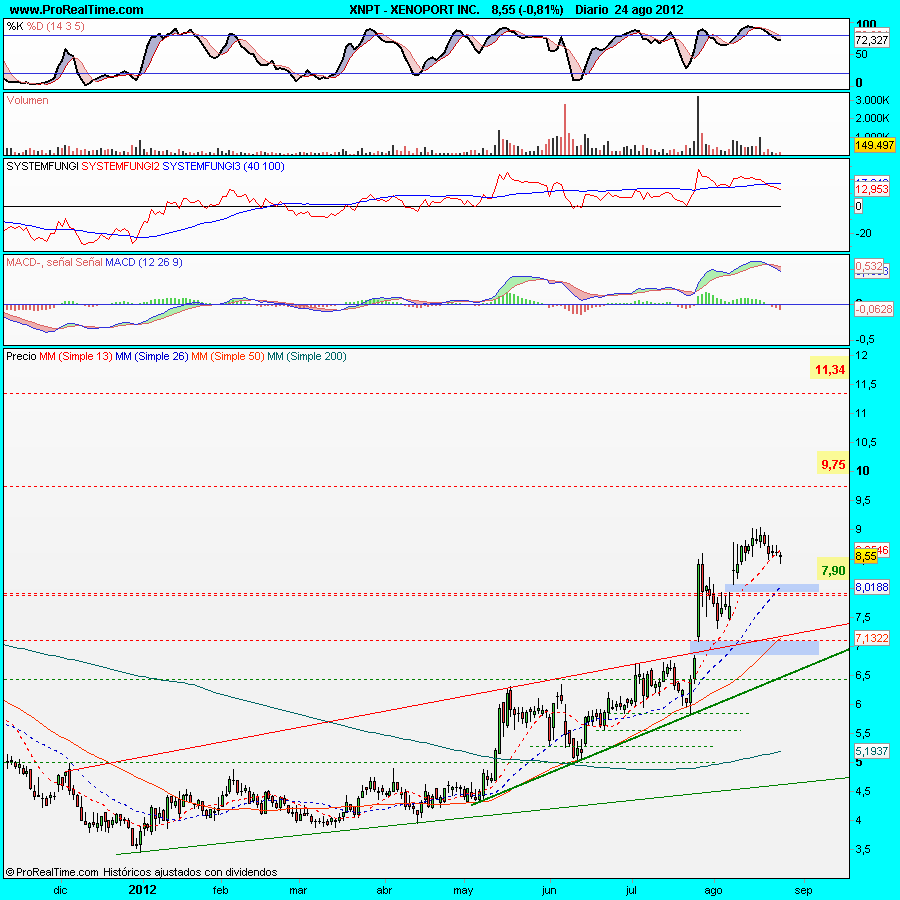Select the 149.497 volume value
Image resolution: width=900 pixels, height=900 pixels.
[x=874, y=145]
